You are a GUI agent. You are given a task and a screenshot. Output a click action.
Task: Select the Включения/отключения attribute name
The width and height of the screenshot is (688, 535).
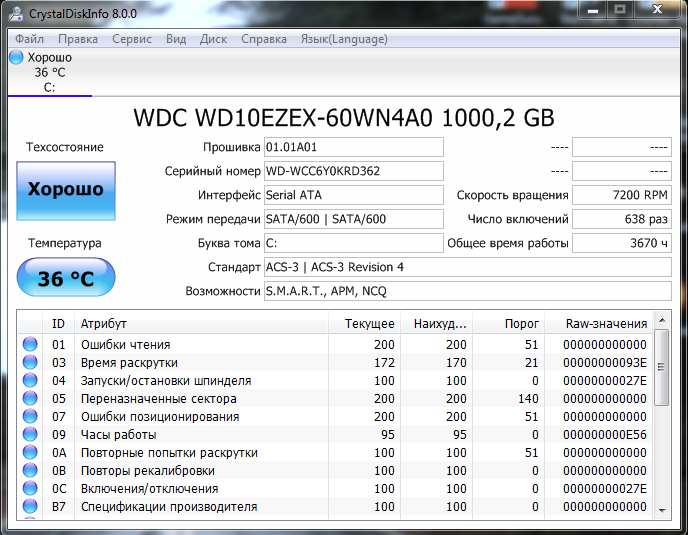150,488
